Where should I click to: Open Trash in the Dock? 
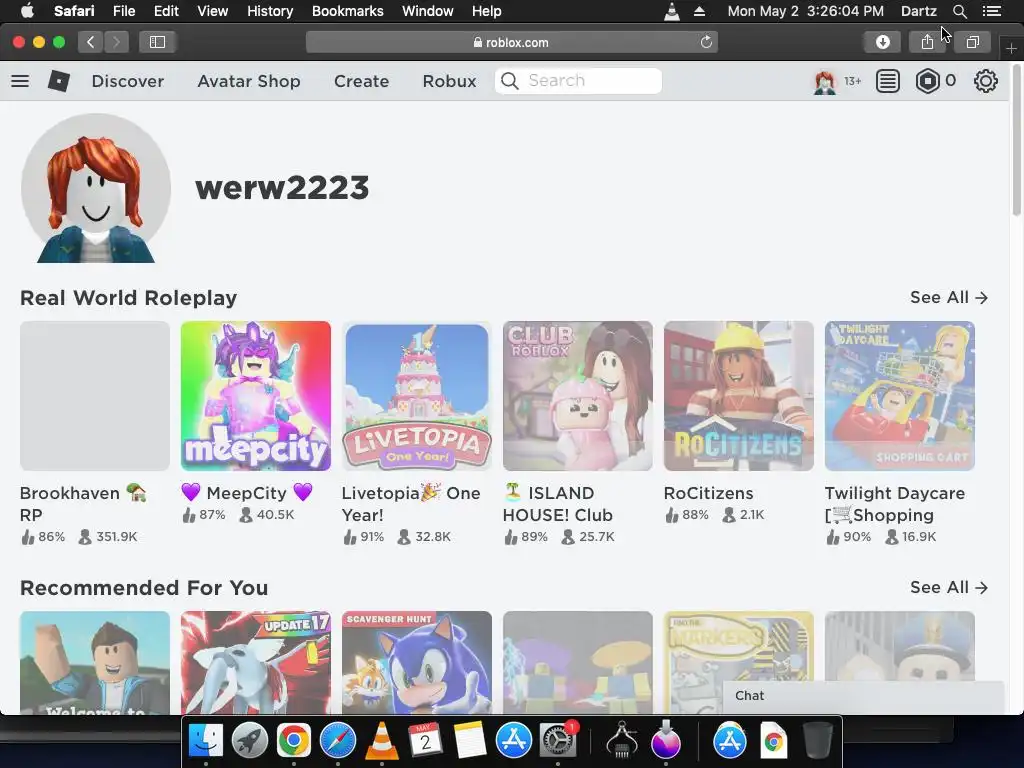[818, 740]
